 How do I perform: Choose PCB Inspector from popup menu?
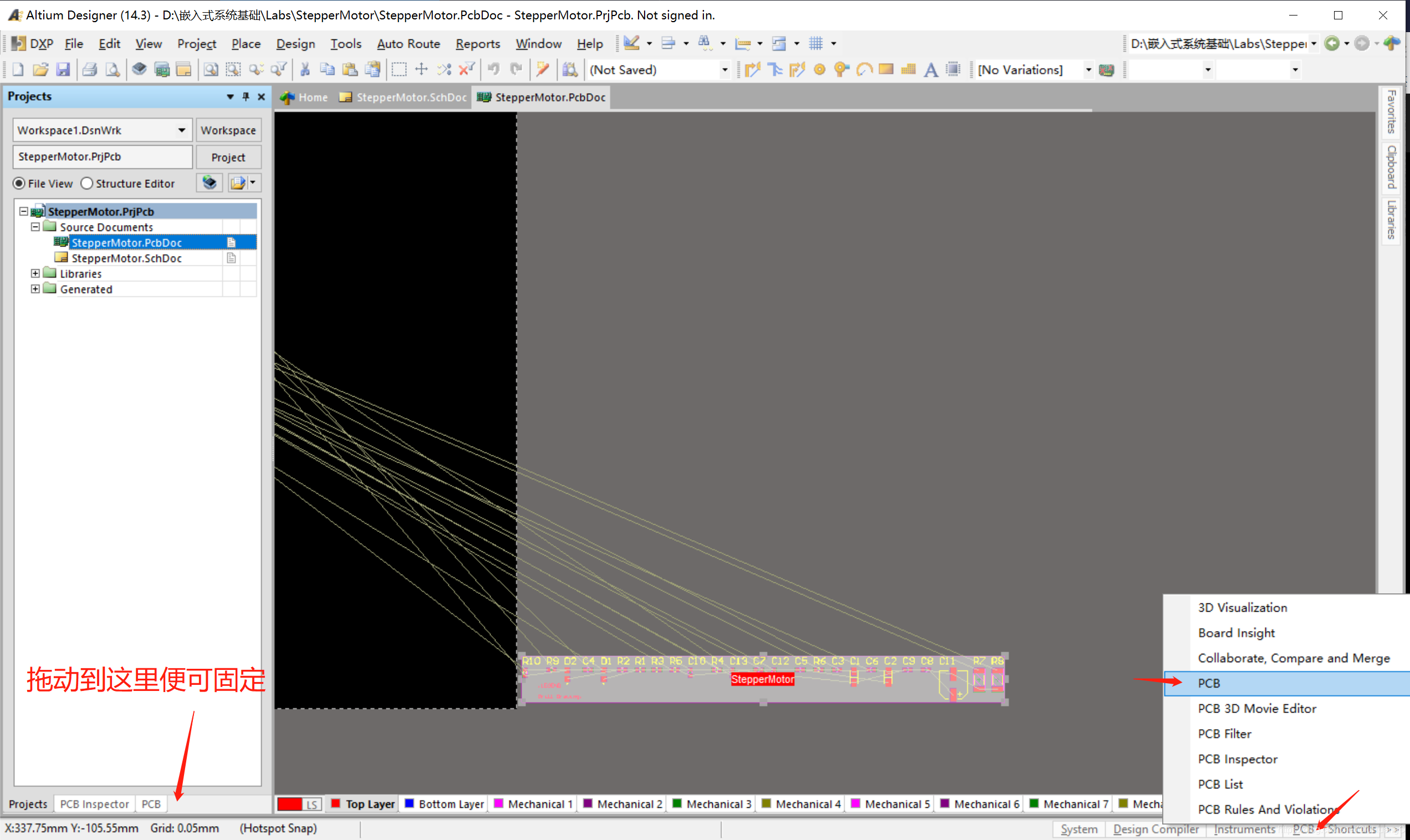coord(1238,759)
